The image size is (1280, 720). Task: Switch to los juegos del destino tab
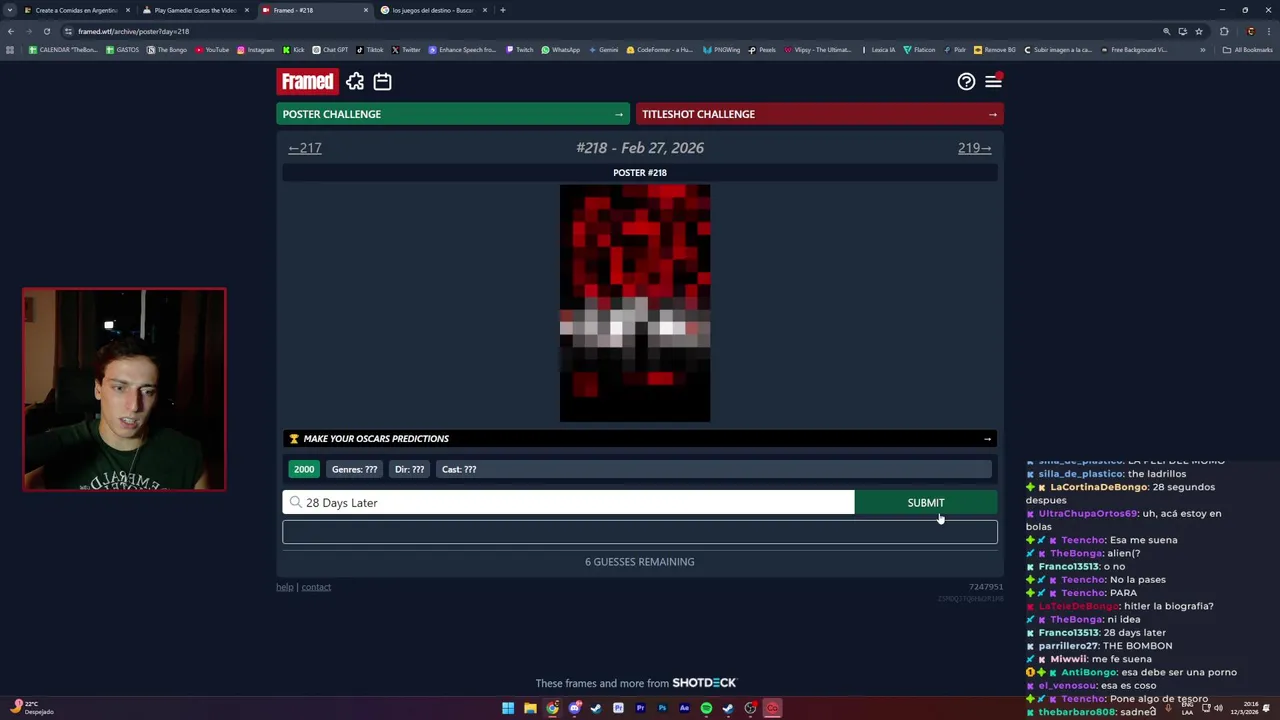[433, 10]
